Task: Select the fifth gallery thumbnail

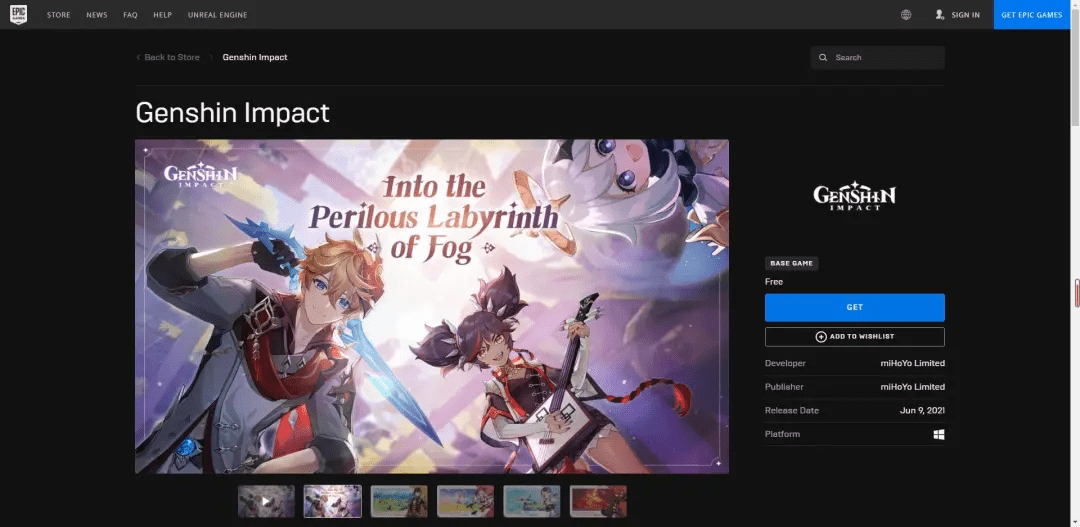Action: click(532, 502)
